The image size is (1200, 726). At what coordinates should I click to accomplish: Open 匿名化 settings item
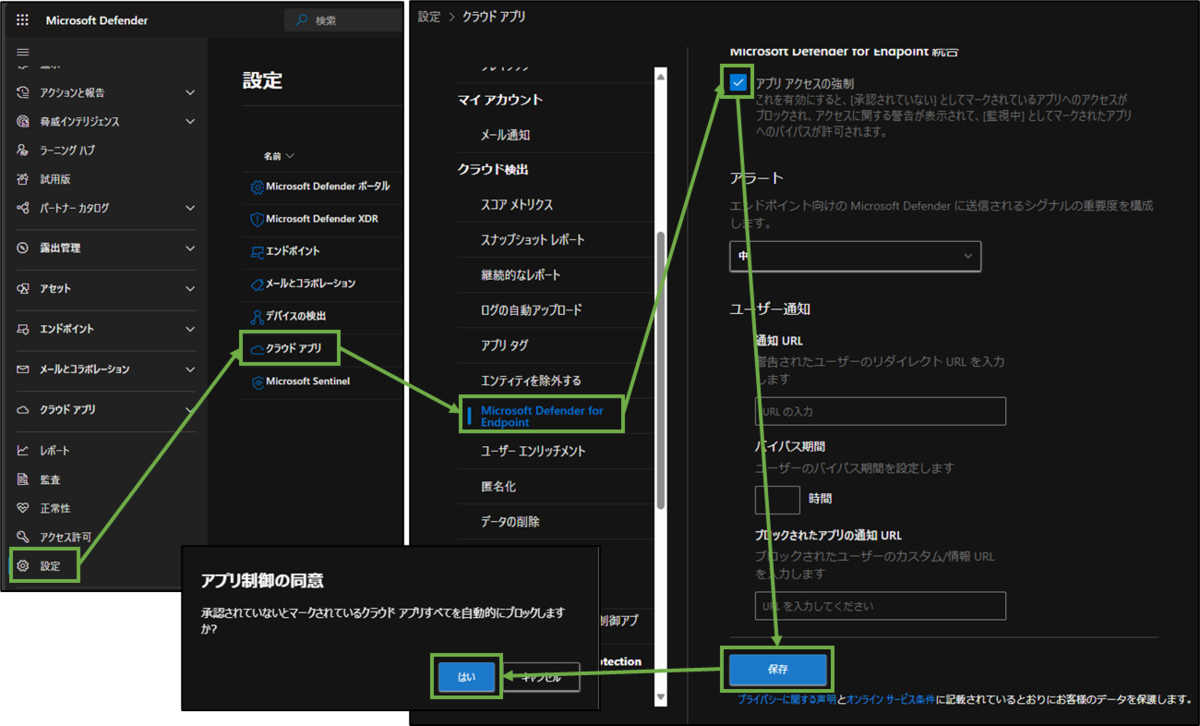click(498, 486)
